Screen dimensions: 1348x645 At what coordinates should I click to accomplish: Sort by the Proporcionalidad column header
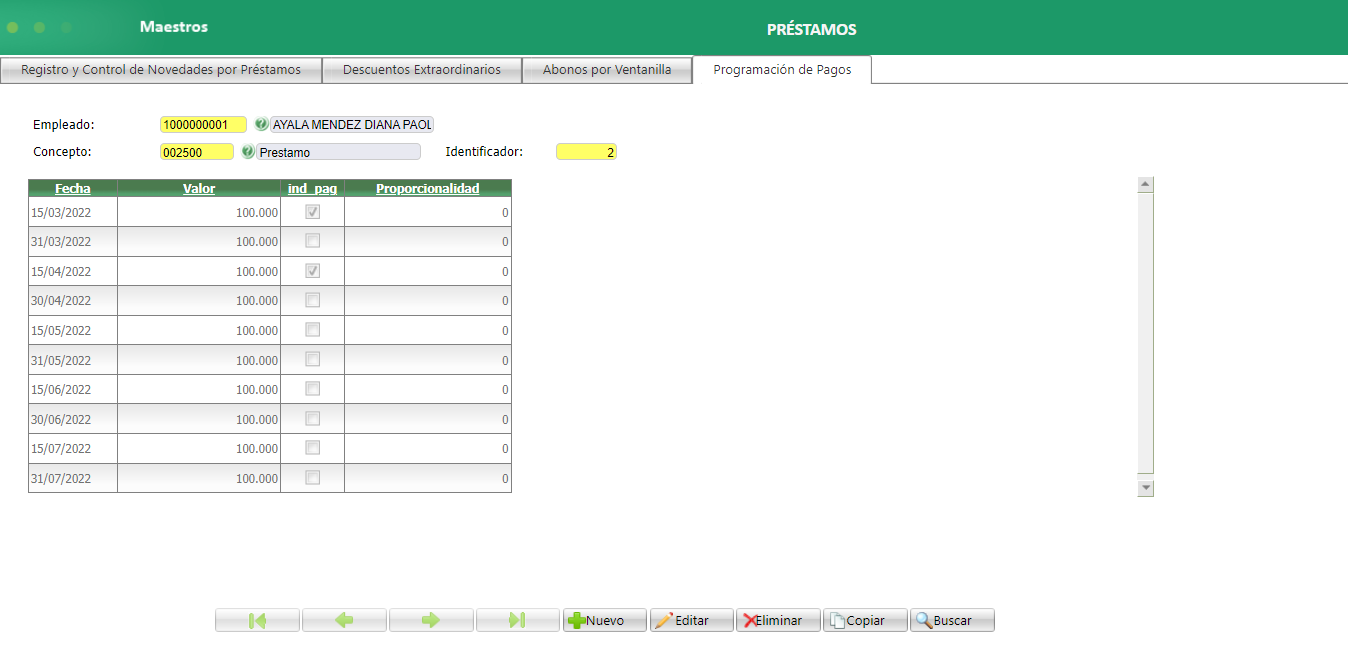point(428,188)
